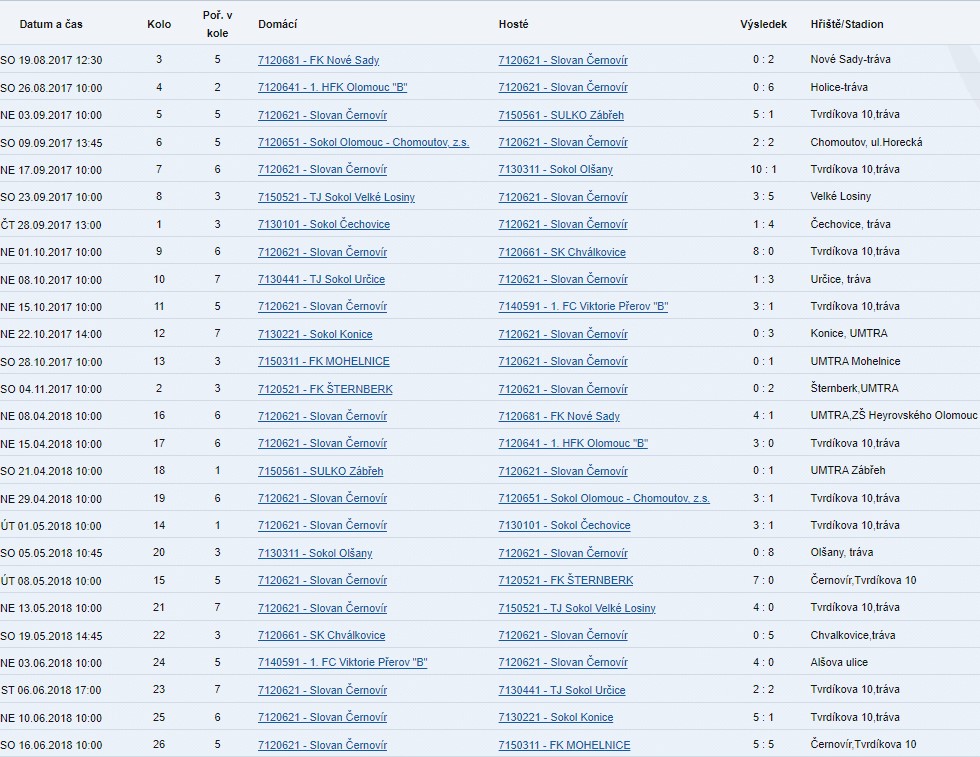The image size is (980, 757).
Task: Select Sokol Čechovice in the Domácí column
Action: (x=324, y=224)
